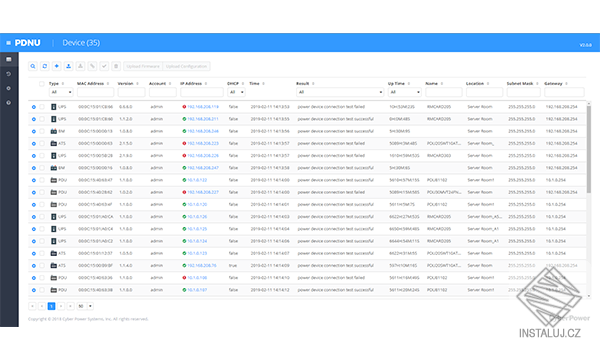Tick the checkbox on row 10.1.0.124
The height and width of the screenshot is (360, 600).
tap(42, 241)
